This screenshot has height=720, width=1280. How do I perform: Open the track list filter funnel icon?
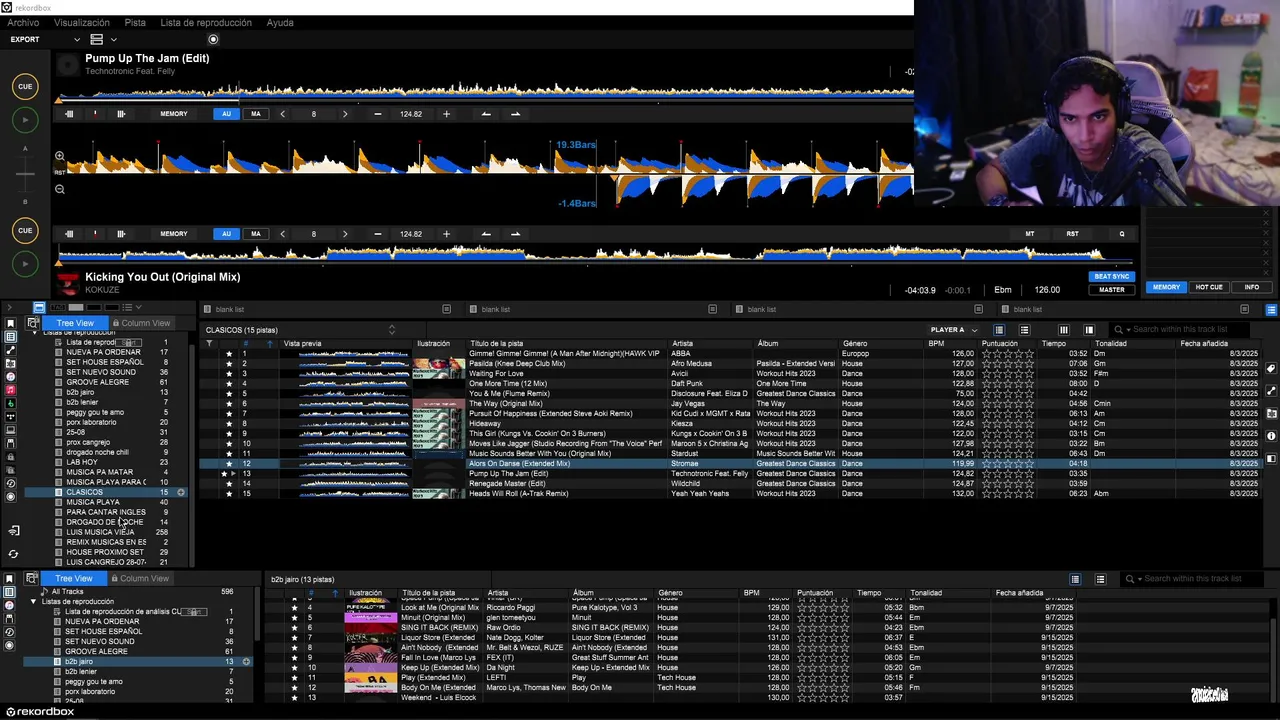coord(209,344)
